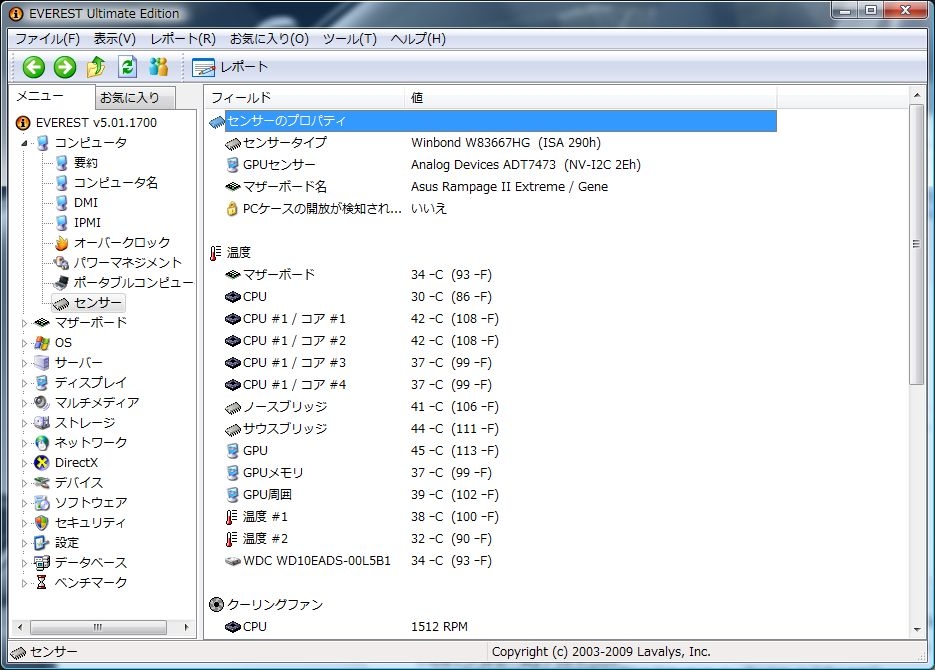
Task: Click the ソフトウェア icon in tree
Action: [x=41, y=502]
